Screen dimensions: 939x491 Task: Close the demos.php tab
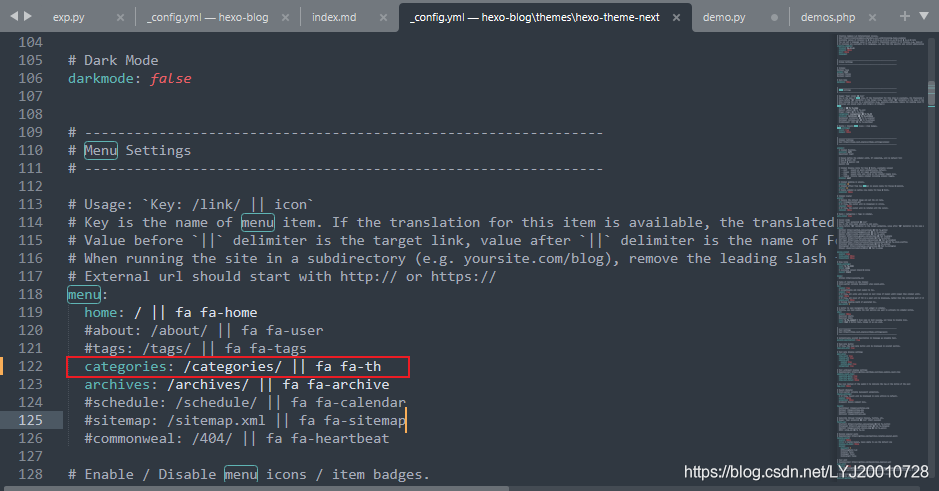(873, 17)
